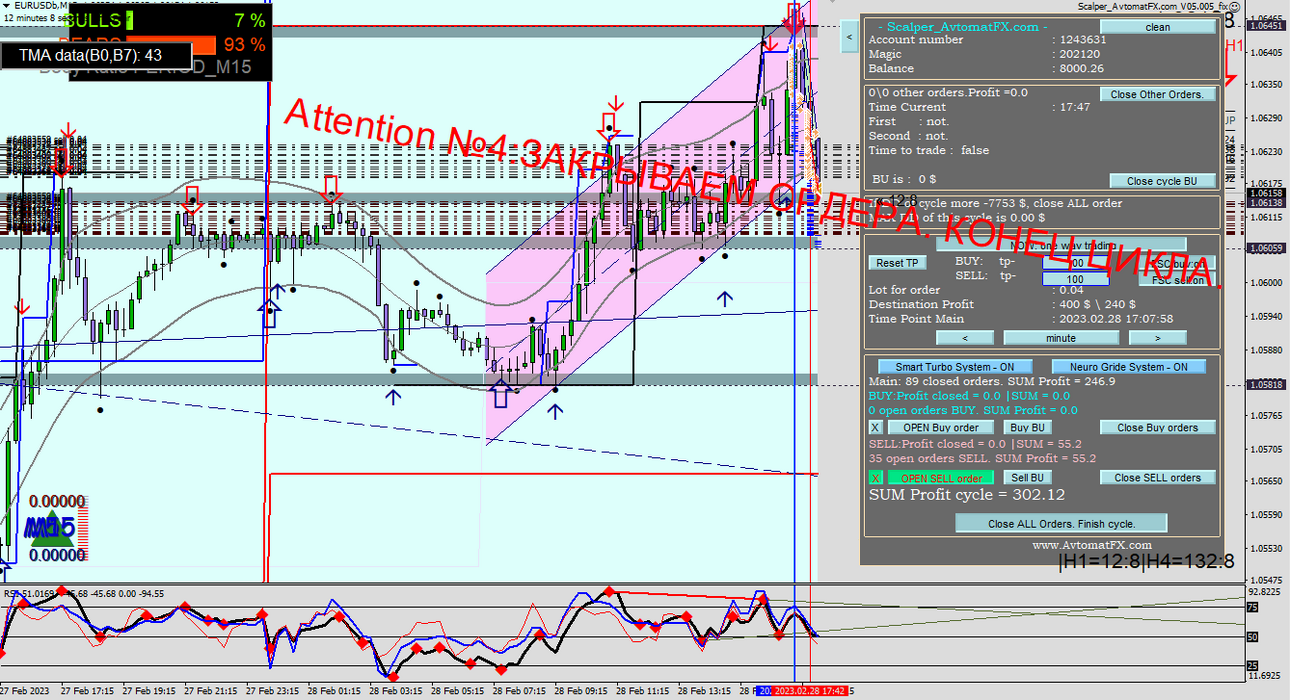Viewport: 1290px width, 700px height.
Task: Click the Reset TP button
Action: point(897,263)
